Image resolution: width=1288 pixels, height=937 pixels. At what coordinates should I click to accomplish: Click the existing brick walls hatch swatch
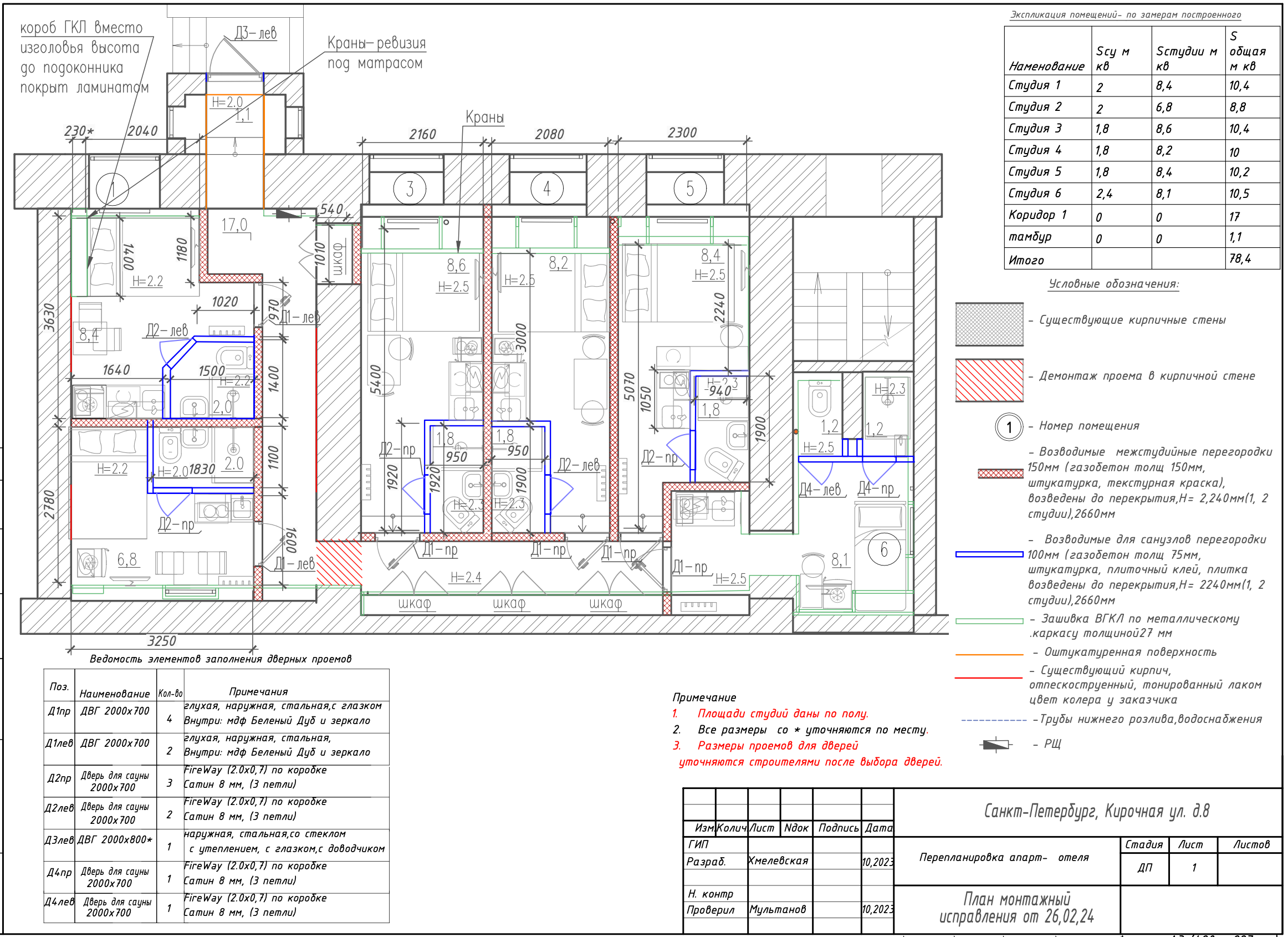coord(989,324)
